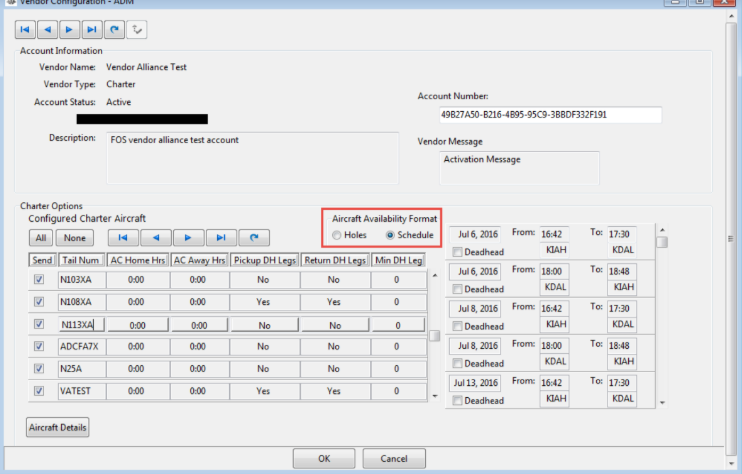Refresh the Configured Charter Aircraft list
The width and height of the screenshot is (742, 474).
tap(254, 238)
